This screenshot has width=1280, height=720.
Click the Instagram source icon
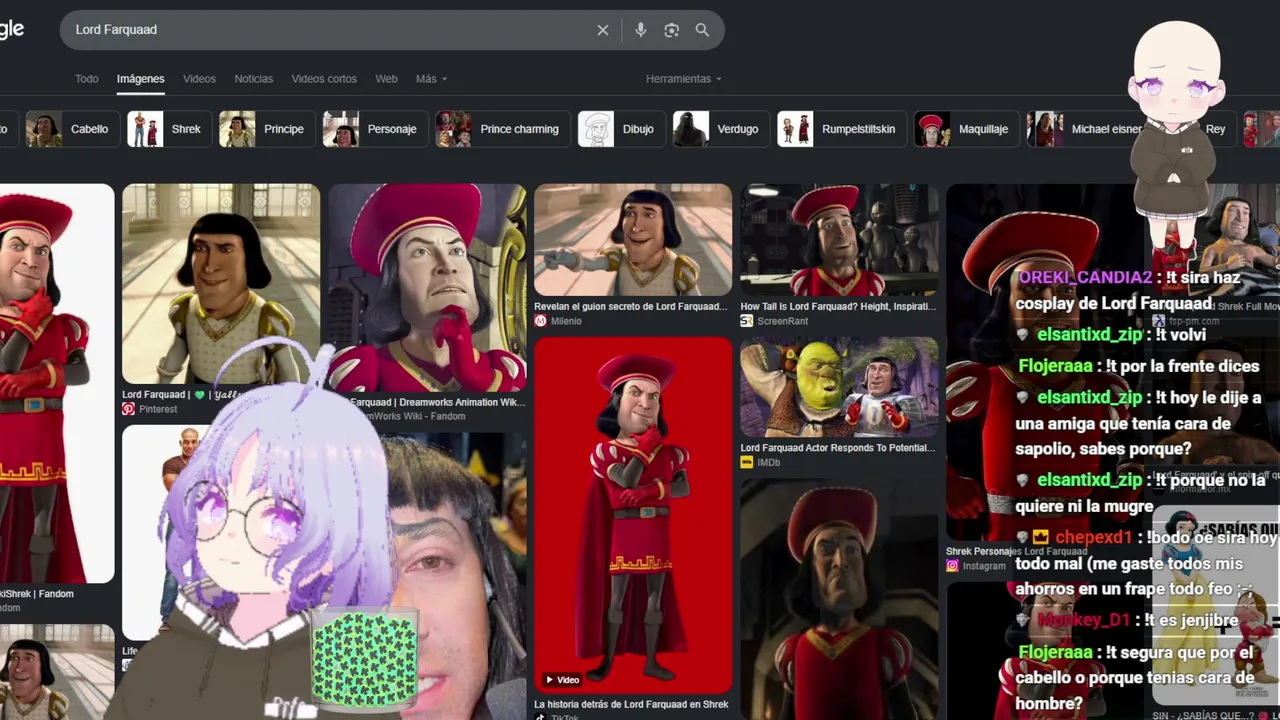tap(952, 566)
